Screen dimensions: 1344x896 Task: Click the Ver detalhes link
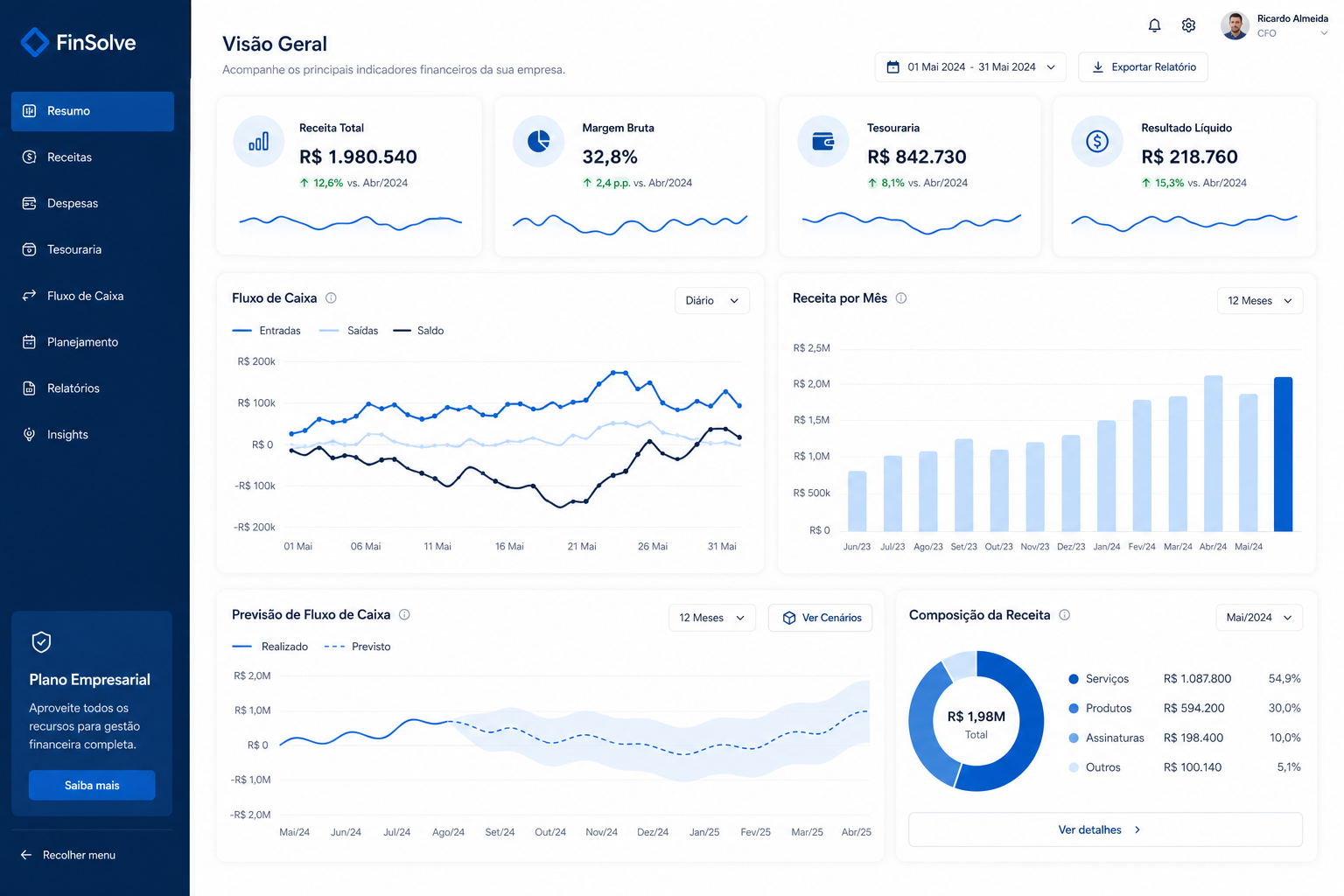[1105, 829]
